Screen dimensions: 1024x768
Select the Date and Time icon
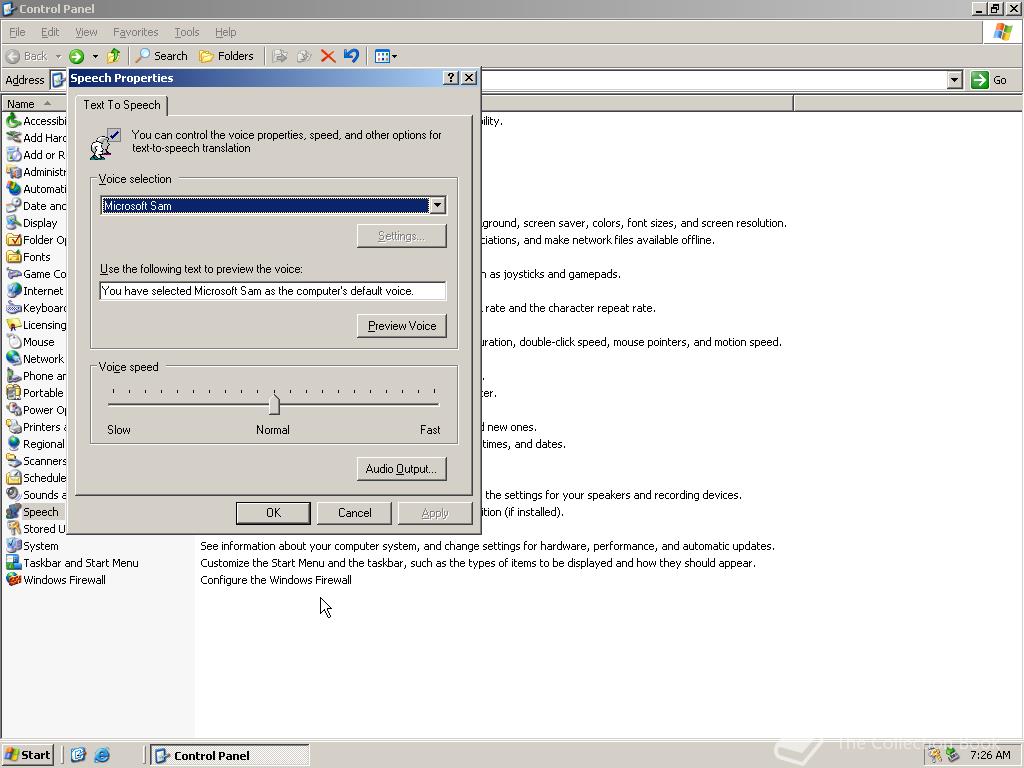(x=13, y=206)
